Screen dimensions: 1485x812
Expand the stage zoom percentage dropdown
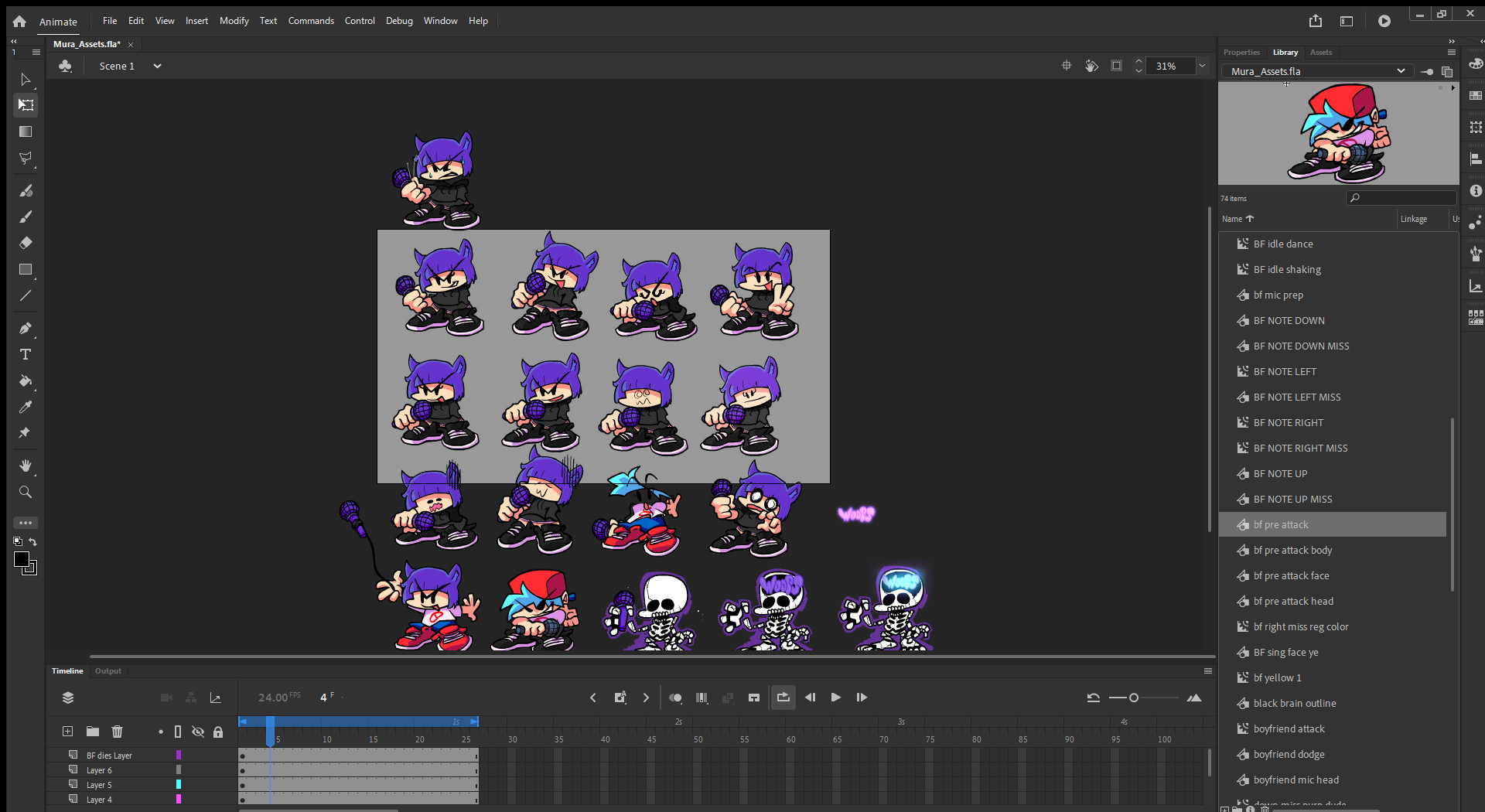point(1202,67)
